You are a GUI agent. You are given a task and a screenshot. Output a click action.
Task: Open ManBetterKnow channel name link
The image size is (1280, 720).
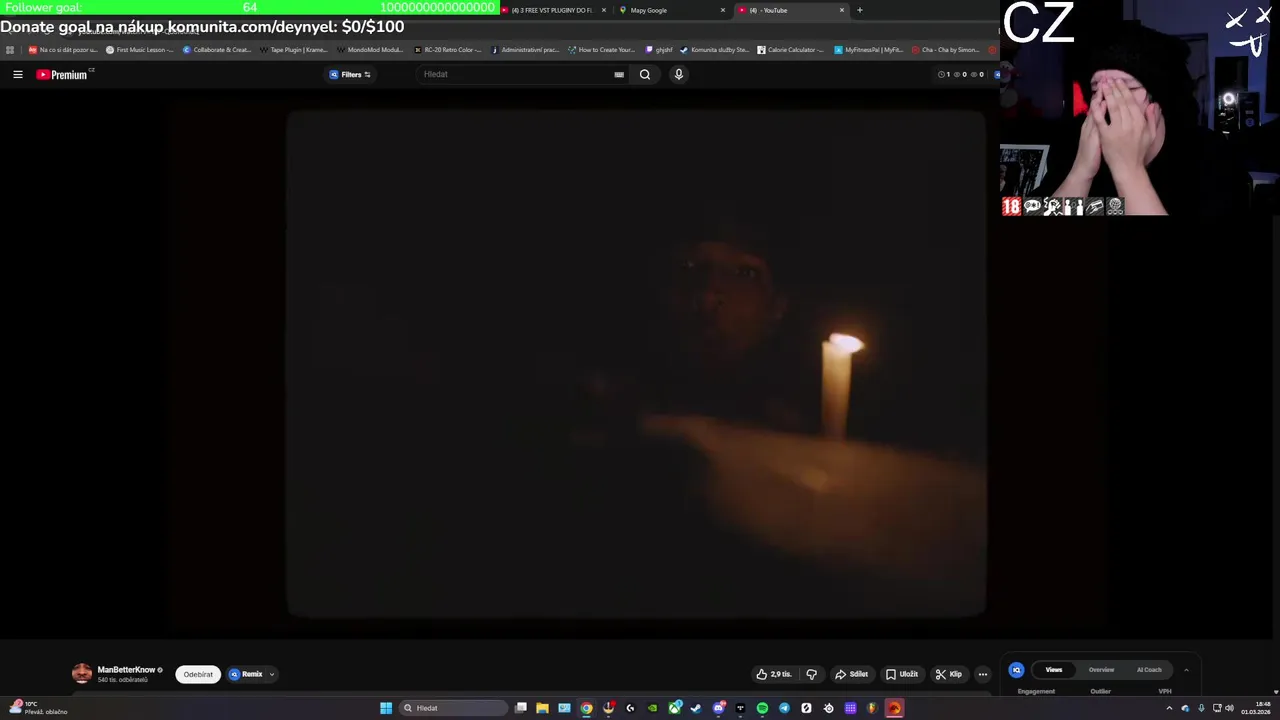point(126,670)
